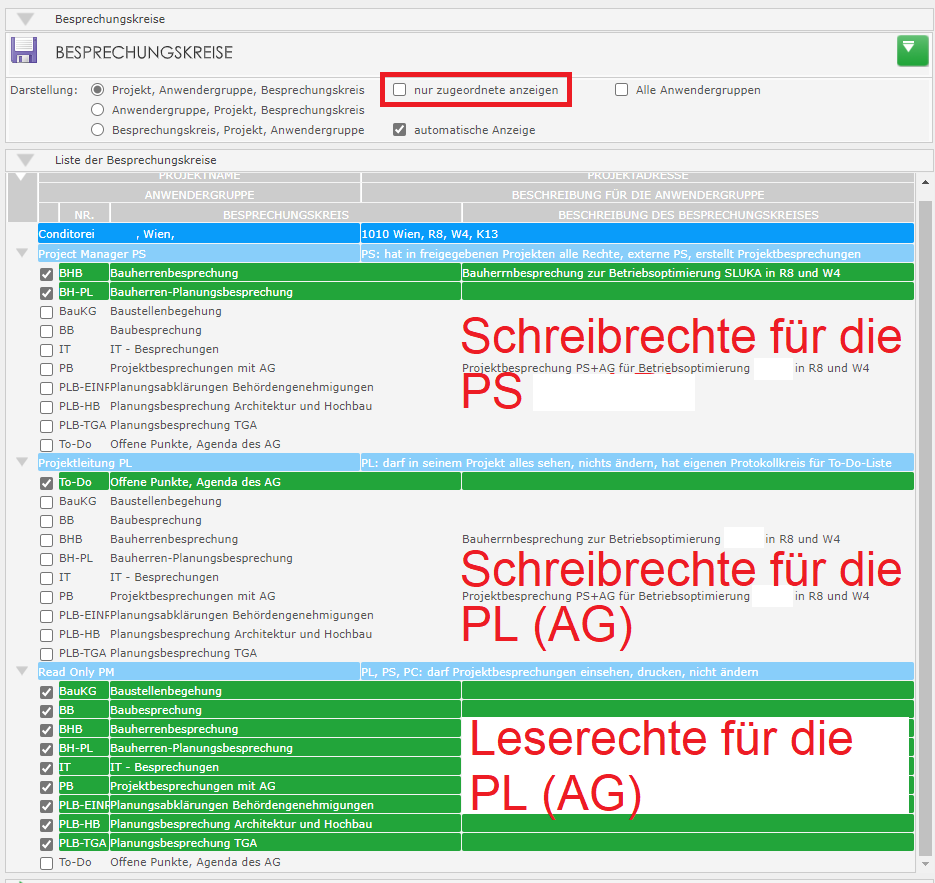Click the green dropdown arrow button
935x883 pixels.
click(912, 50)
